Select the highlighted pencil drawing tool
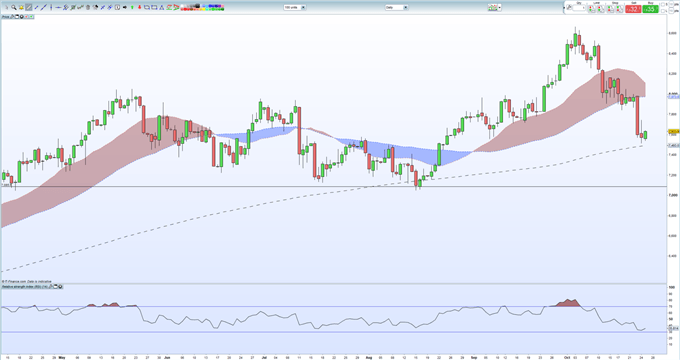Screen dimensions: 680x360 pos(29,7)
